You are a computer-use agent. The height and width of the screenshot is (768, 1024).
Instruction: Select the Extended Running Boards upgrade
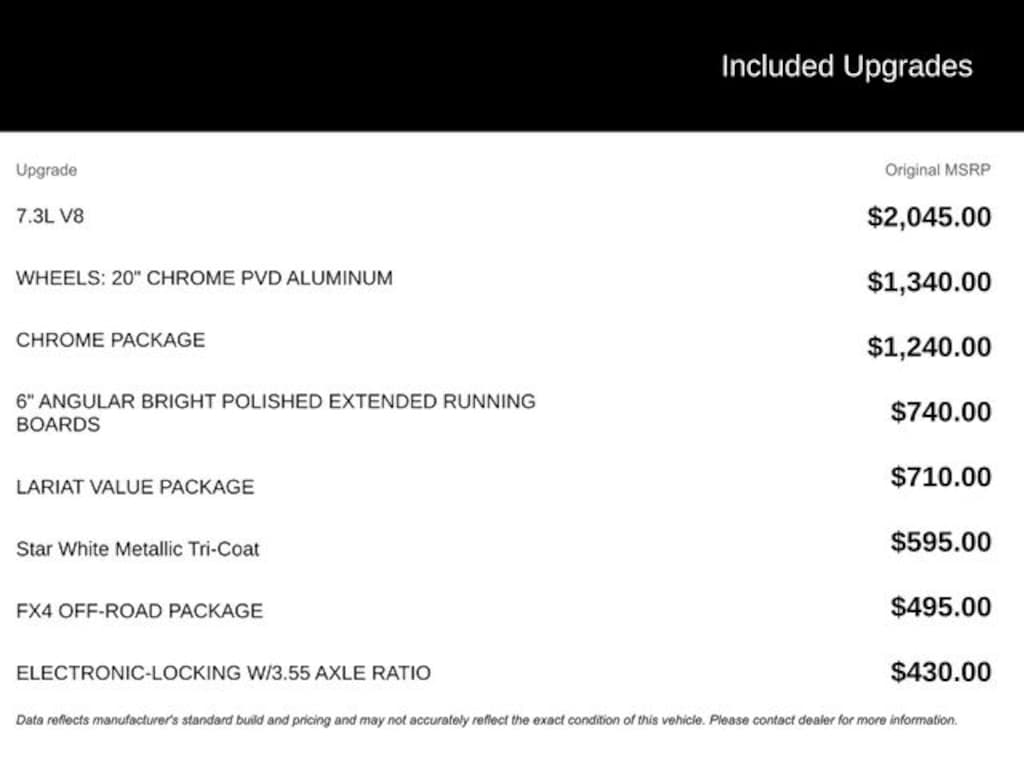pyautogui.click(x=275, y=412)
